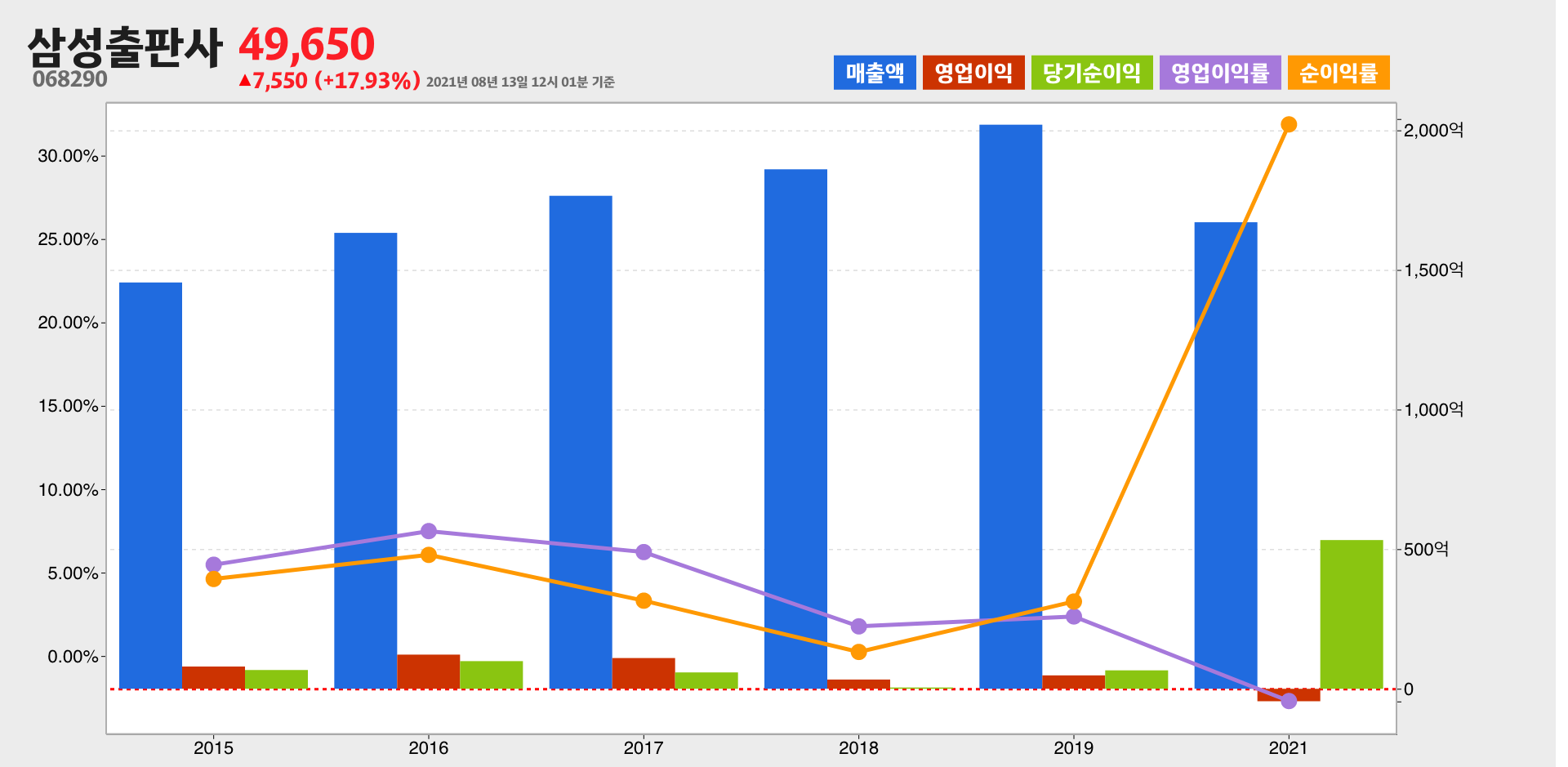Click the 30.00% left axis label
Screen dimensions: 1568x767
click(x=68, y=156)
